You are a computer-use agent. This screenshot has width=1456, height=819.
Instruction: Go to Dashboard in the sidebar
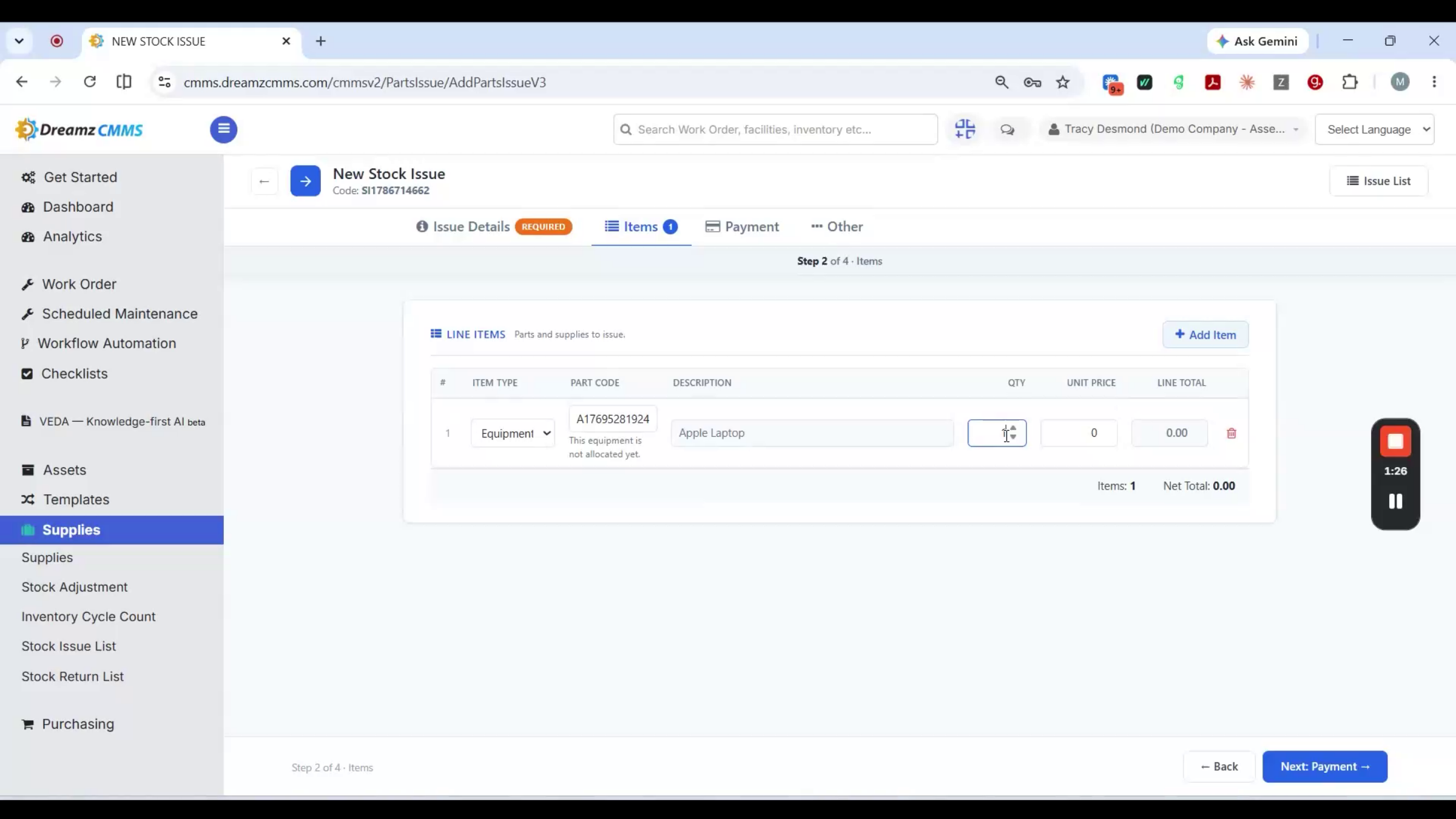click(67, 207)
